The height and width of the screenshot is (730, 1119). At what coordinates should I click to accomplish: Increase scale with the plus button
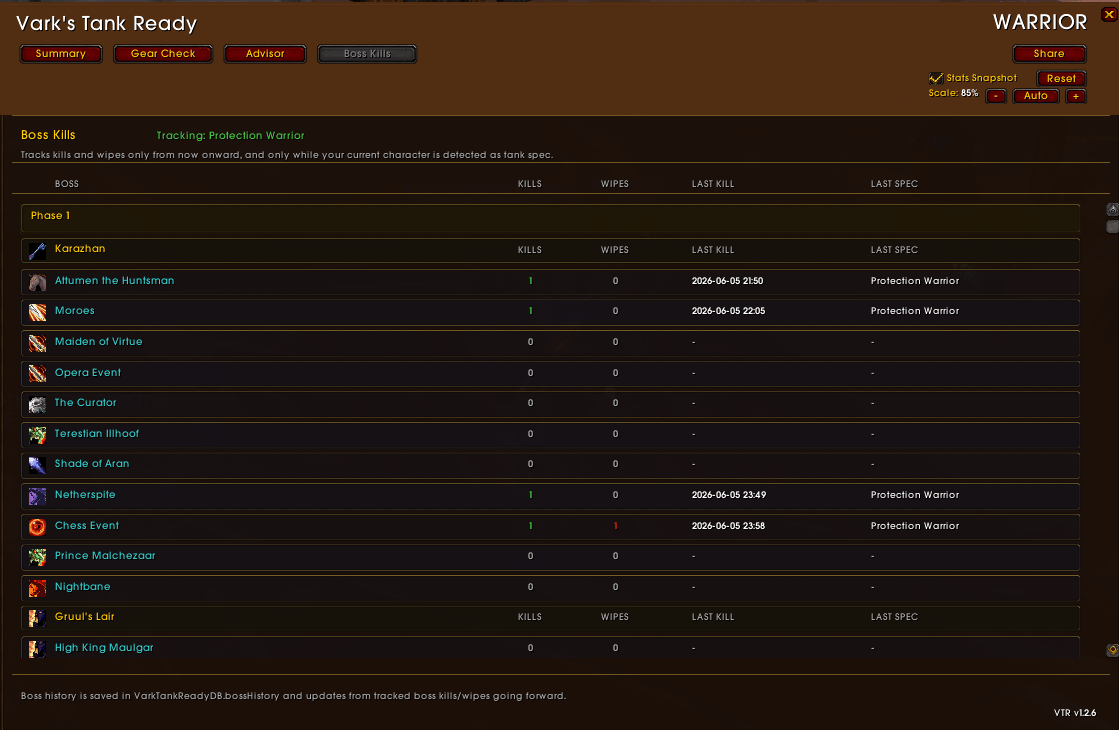coord(1075,96)
